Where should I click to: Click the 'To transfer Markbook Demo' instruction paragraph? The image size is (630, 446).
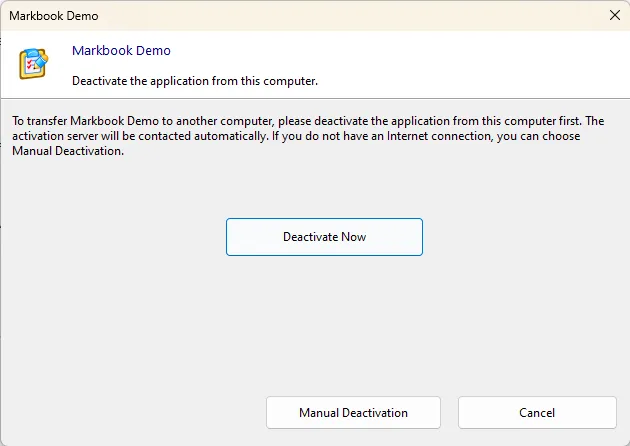pyautogui.click(x=308, y=136)
